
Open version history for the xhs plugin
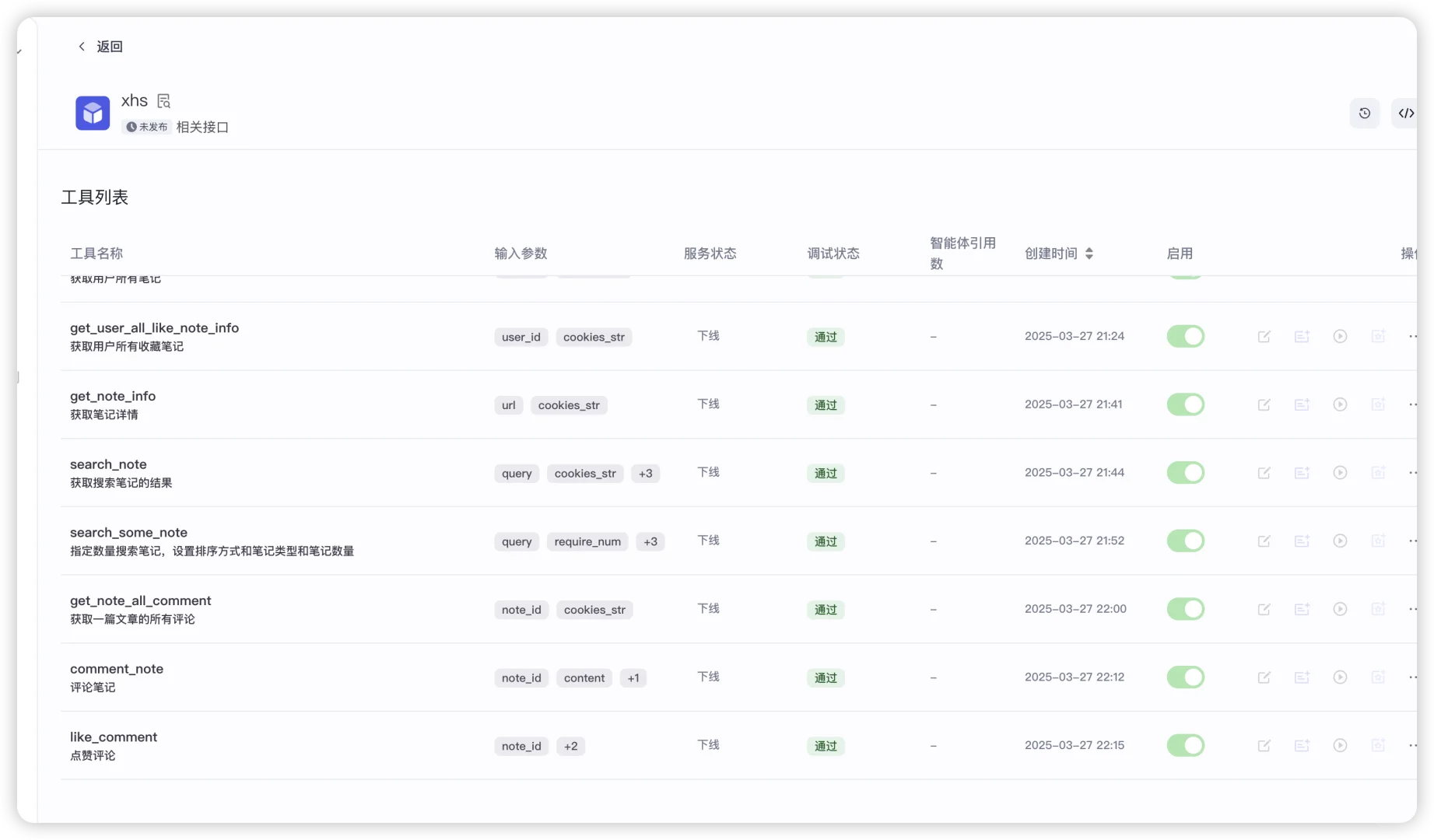click(1365, 113)
